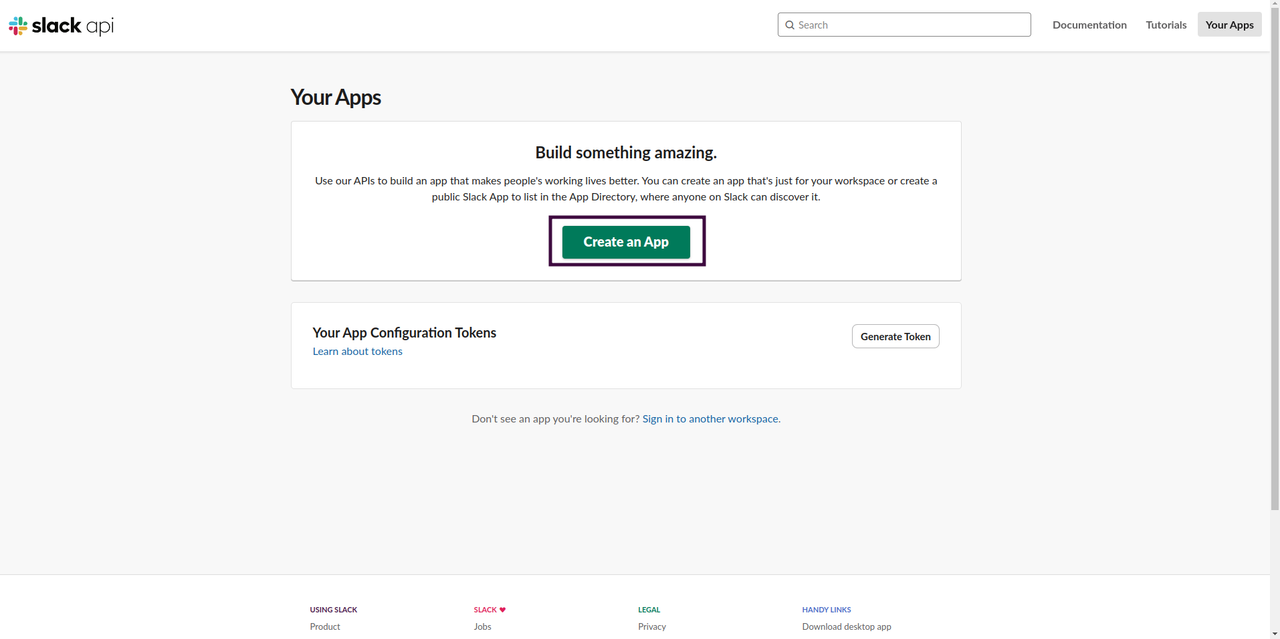Viewport: 1280px width, 639px height.
Task: Go to the Tutorials nav item
Action: coord(1166,25)
